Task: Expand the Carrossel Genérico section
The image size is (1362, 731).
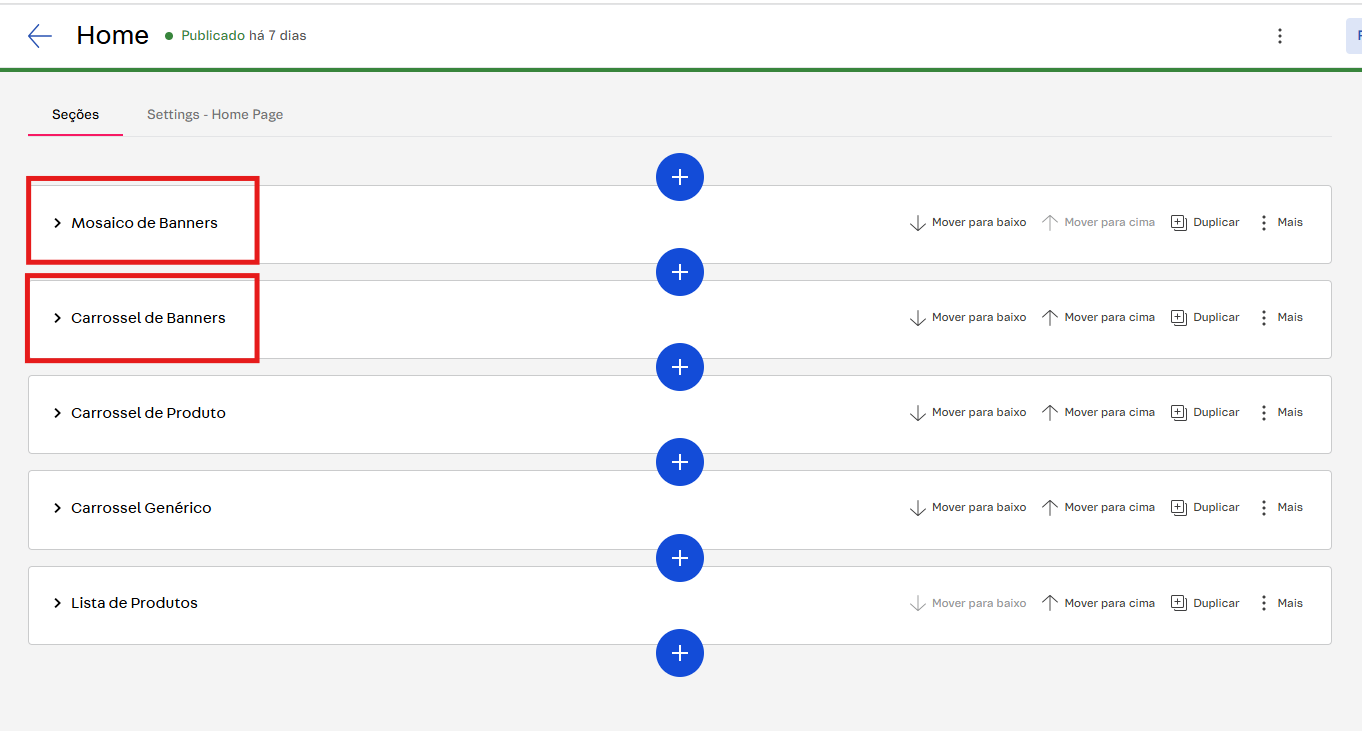Action: (x=58, y=508)
